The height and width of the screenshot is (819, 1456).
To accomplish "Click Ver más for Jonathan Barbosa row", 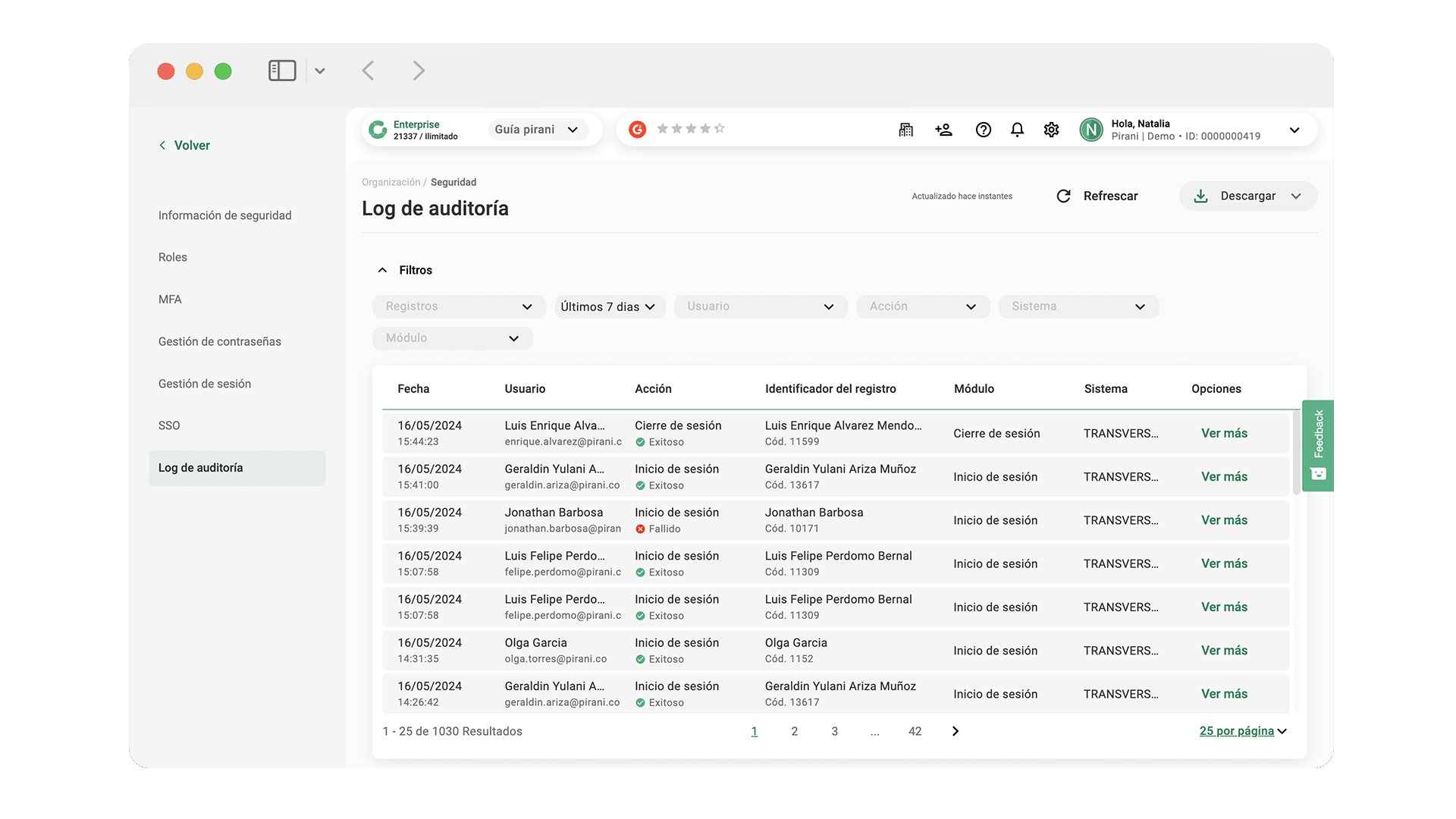I will tap(1224, 520).
